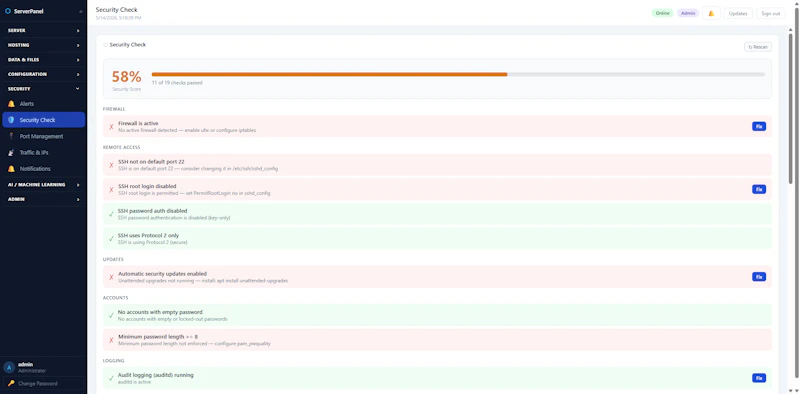
Task: Click the Updates button
Action: pyautogui.click(x=738, y=13)
